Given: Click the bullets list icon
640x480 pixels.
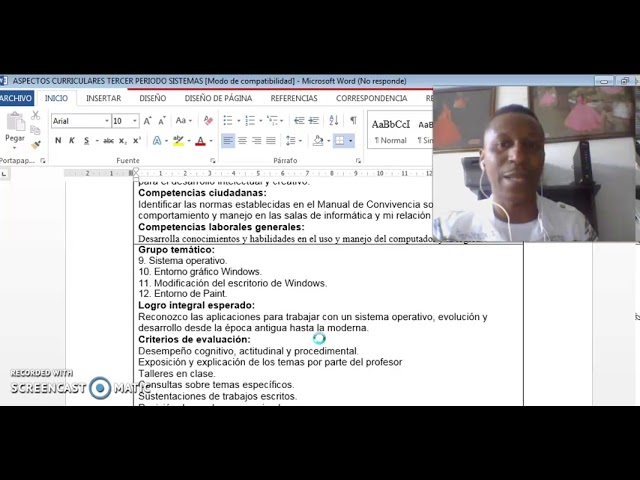Looking at the screenshot, I should [228, 120].
